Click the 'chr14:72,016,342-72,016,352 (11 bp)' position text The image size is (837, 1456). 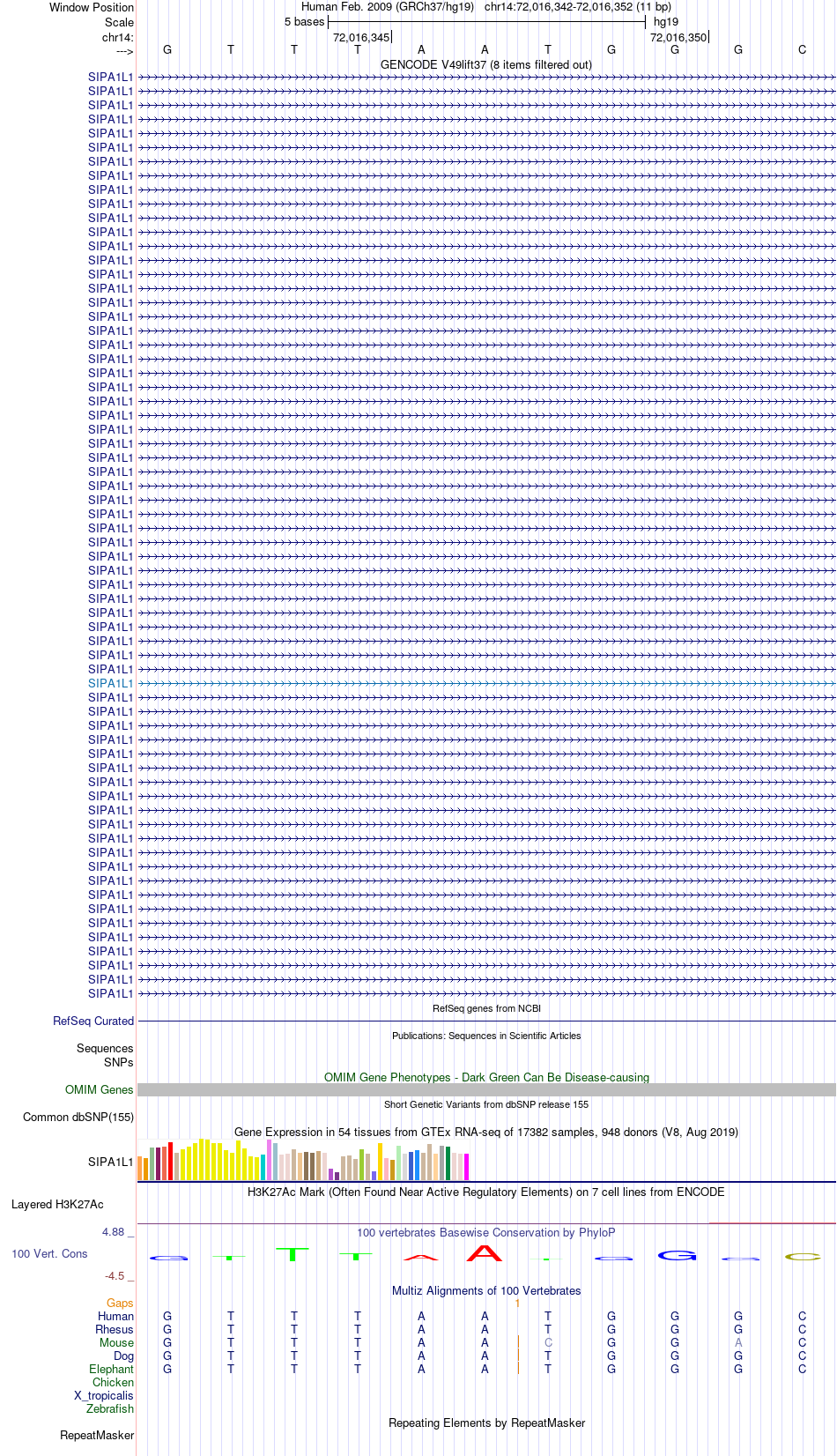578,7
